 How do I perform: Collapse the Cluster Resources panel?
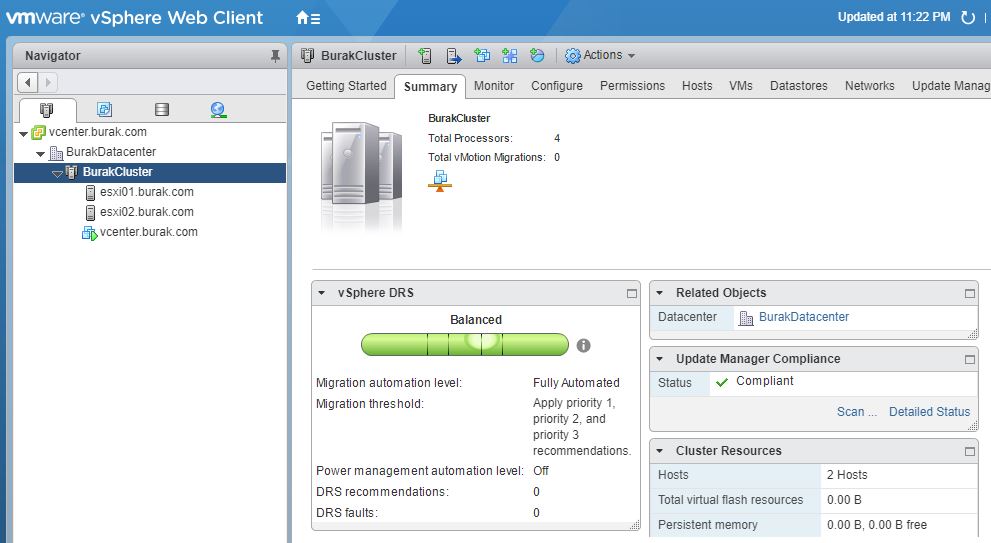659,451
